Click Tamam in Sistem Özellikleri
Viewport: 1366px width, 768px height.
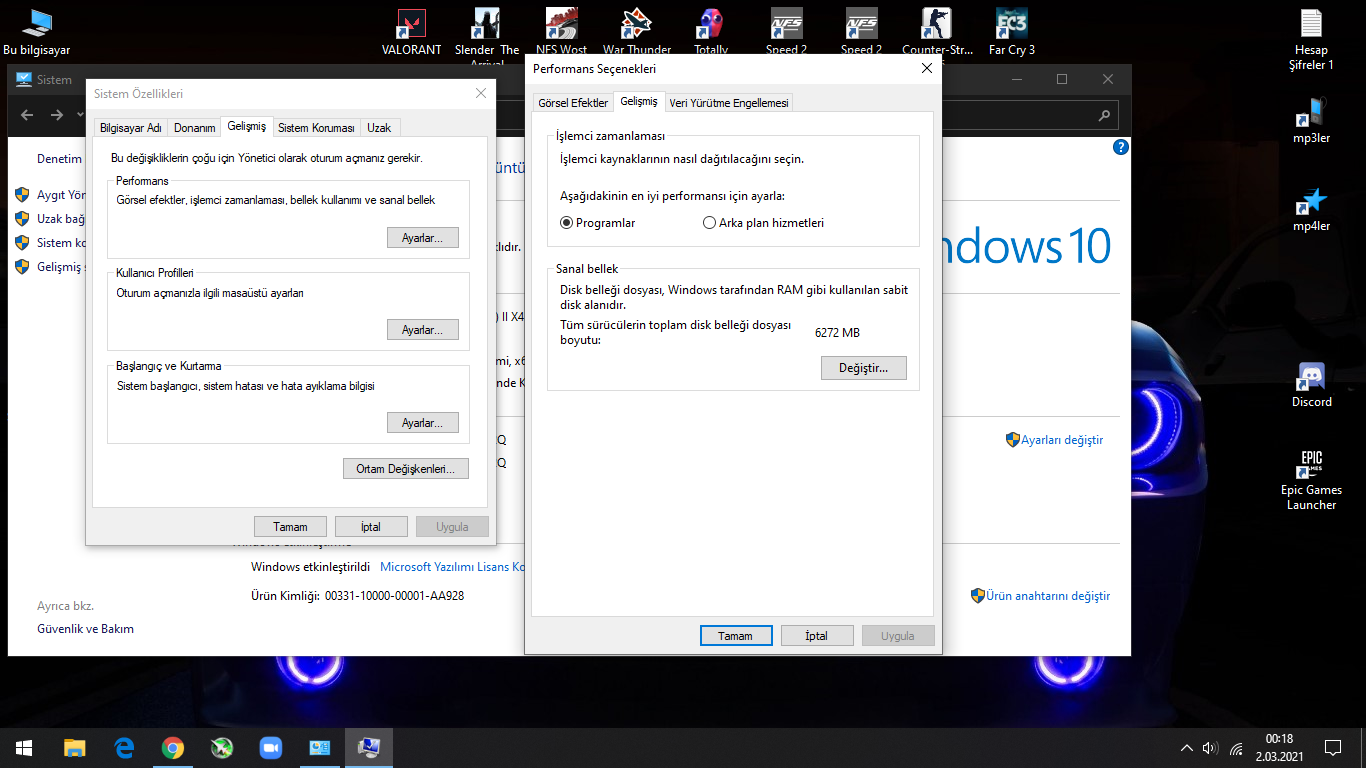(291, 527)
